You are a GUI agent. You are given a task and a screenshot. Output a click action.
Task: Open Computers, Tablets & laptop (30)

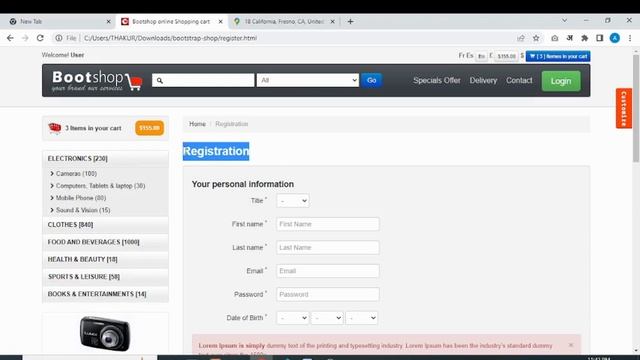[100, 186]
